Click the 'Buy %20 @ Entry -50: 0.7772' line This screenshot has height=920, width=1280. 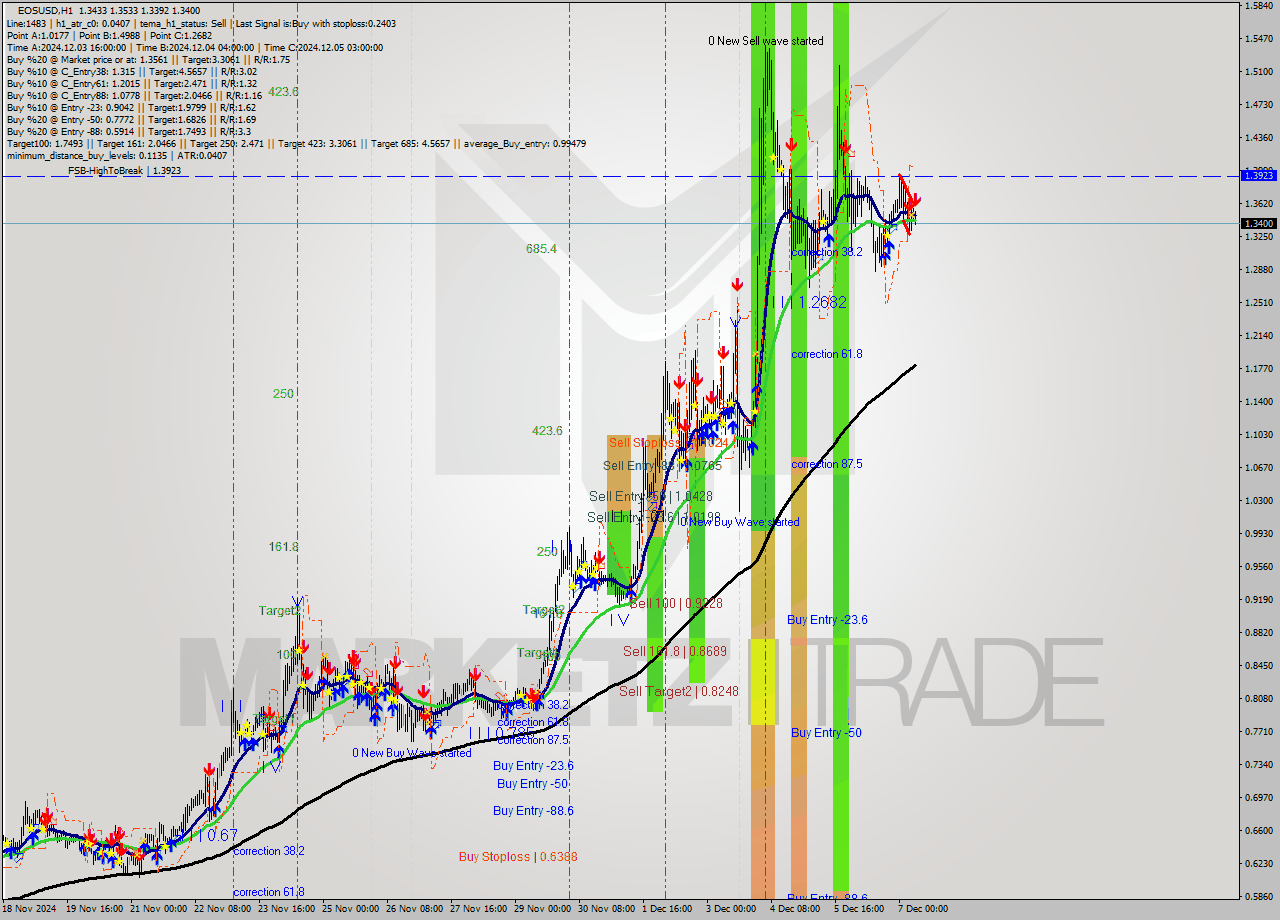[131, 119]
